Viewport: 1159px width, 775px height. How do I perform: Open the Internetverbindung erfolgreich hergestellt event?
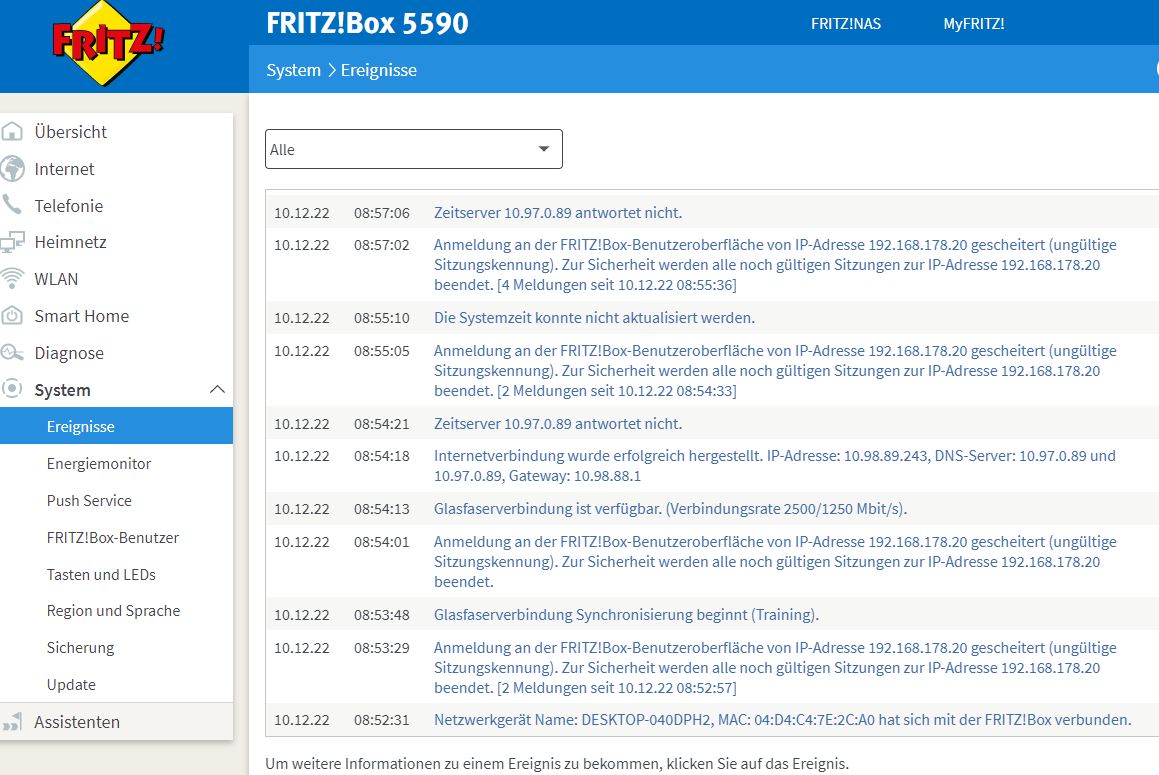pyautogui.click(x=775, y=466)
